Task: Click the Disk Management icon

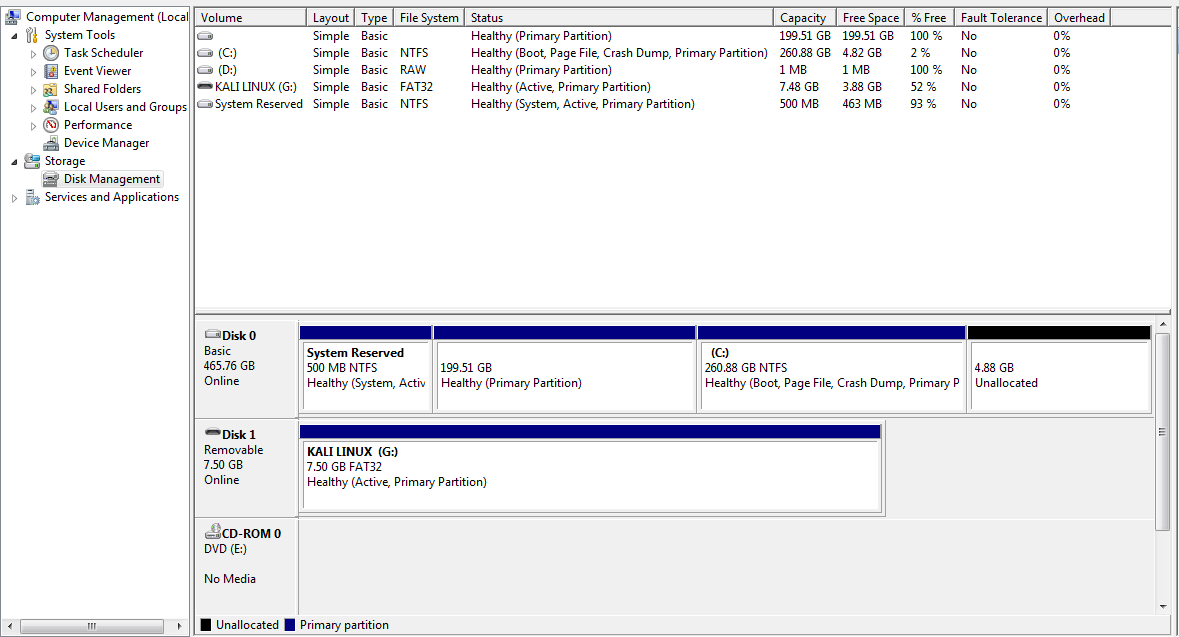Action: (51, 179)
